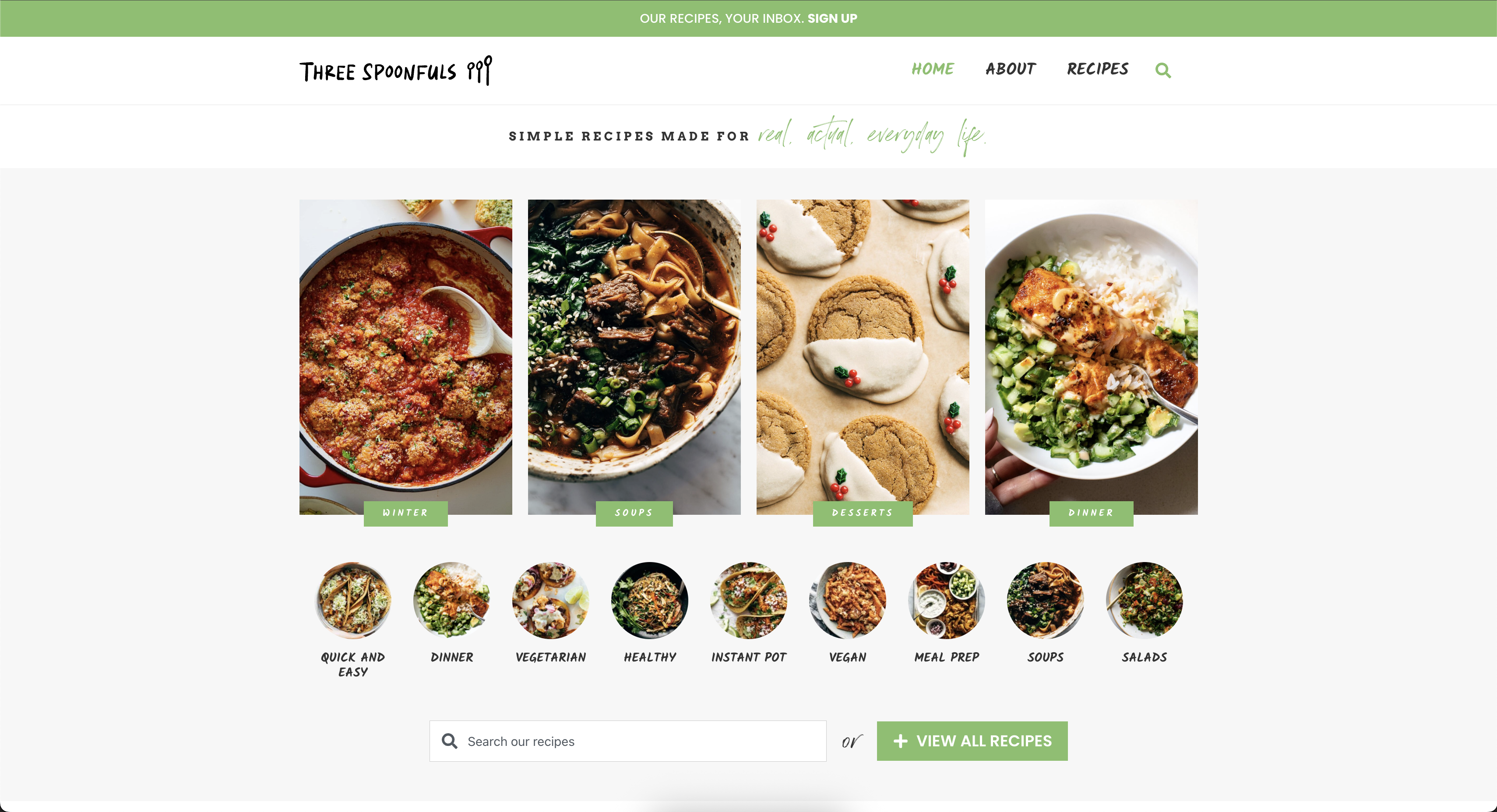Select the Vegan category circle image
1497x812 pixels.
click(x=847, y=600)
